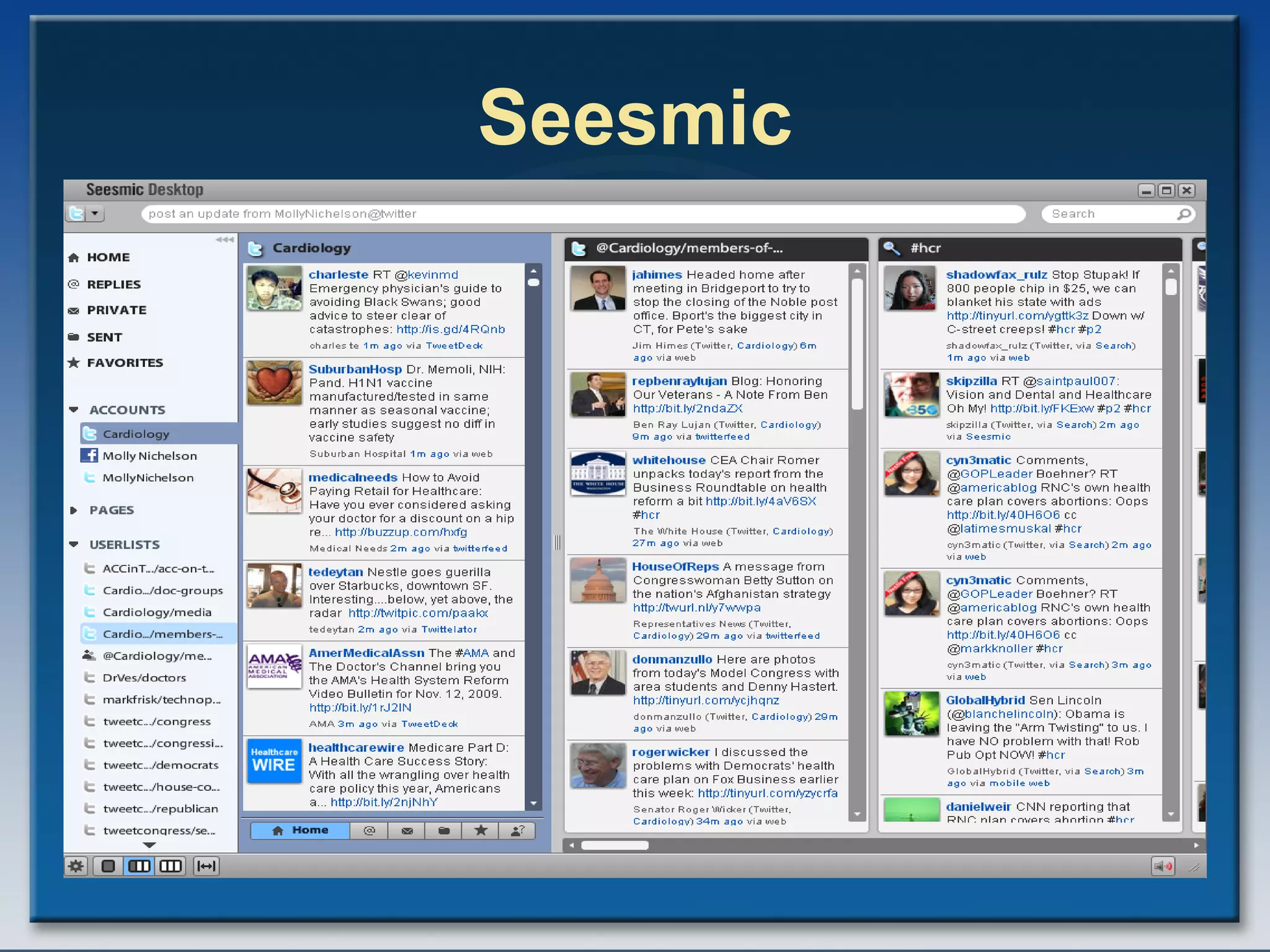Collapse the USERLISTS section
Viewport: 1270px width, 952px height.
pyautogui.click(x=74, y=545)
